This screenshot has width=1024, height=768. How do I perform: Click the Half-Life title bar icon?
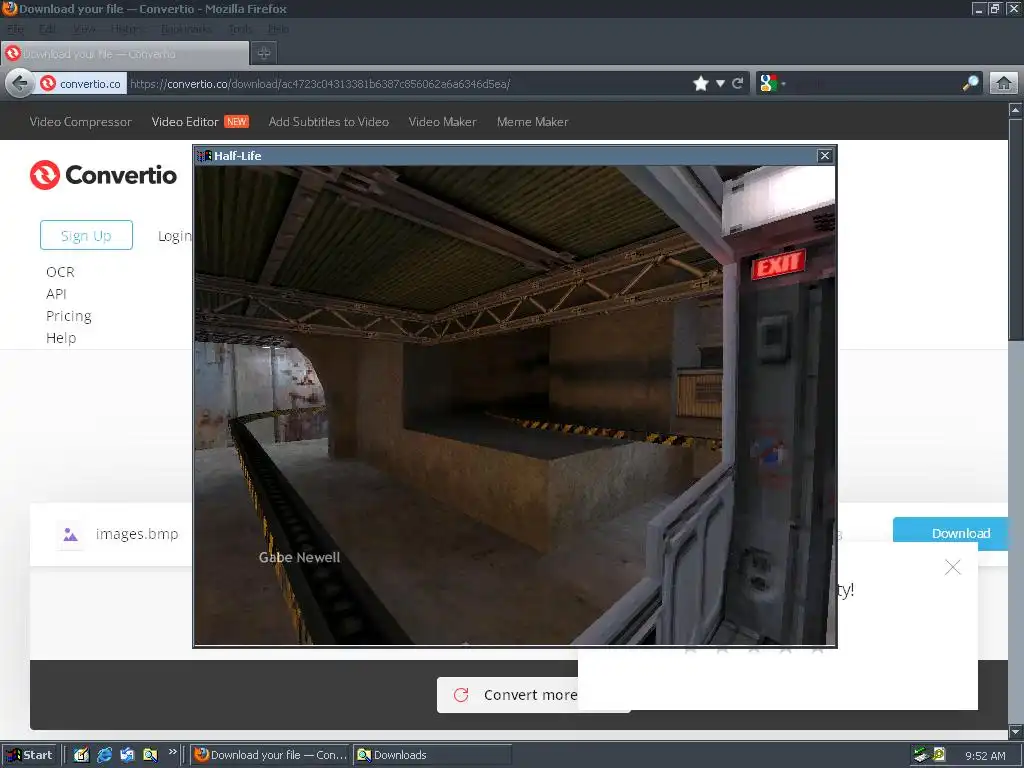(204, 155)
